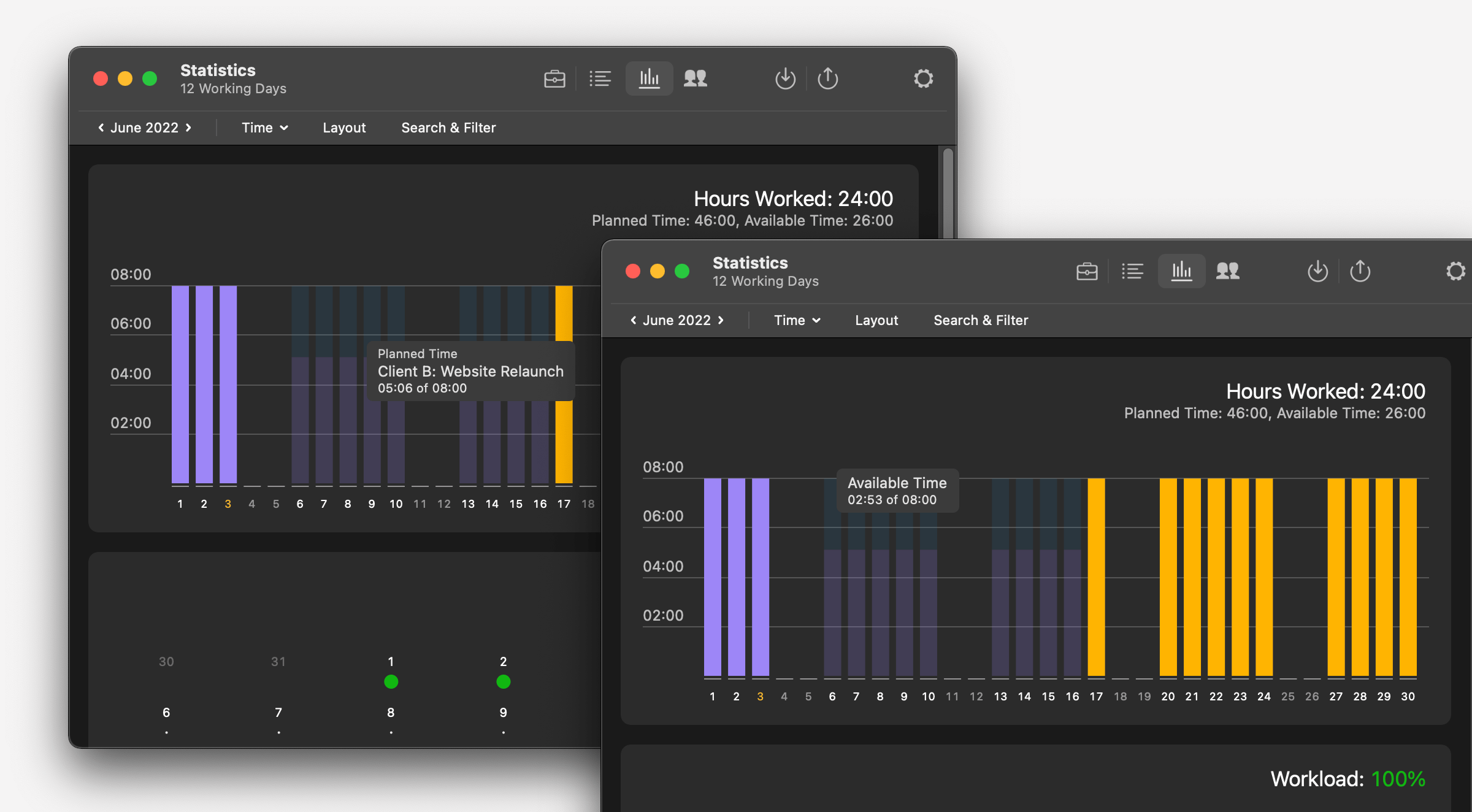This screenshot has height=812, width=1472.
Task: Select calendar day 8 in back window
Action: pos(391,713)
